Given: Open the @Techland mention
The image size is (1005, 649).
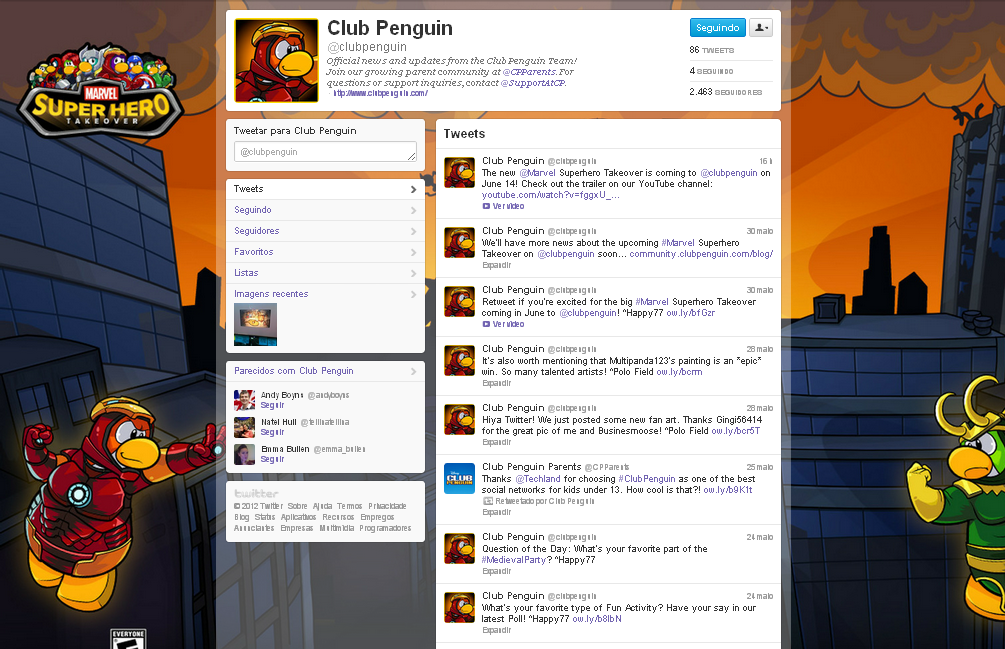Looking at the screenshot, I should click(x=538, y=479).
